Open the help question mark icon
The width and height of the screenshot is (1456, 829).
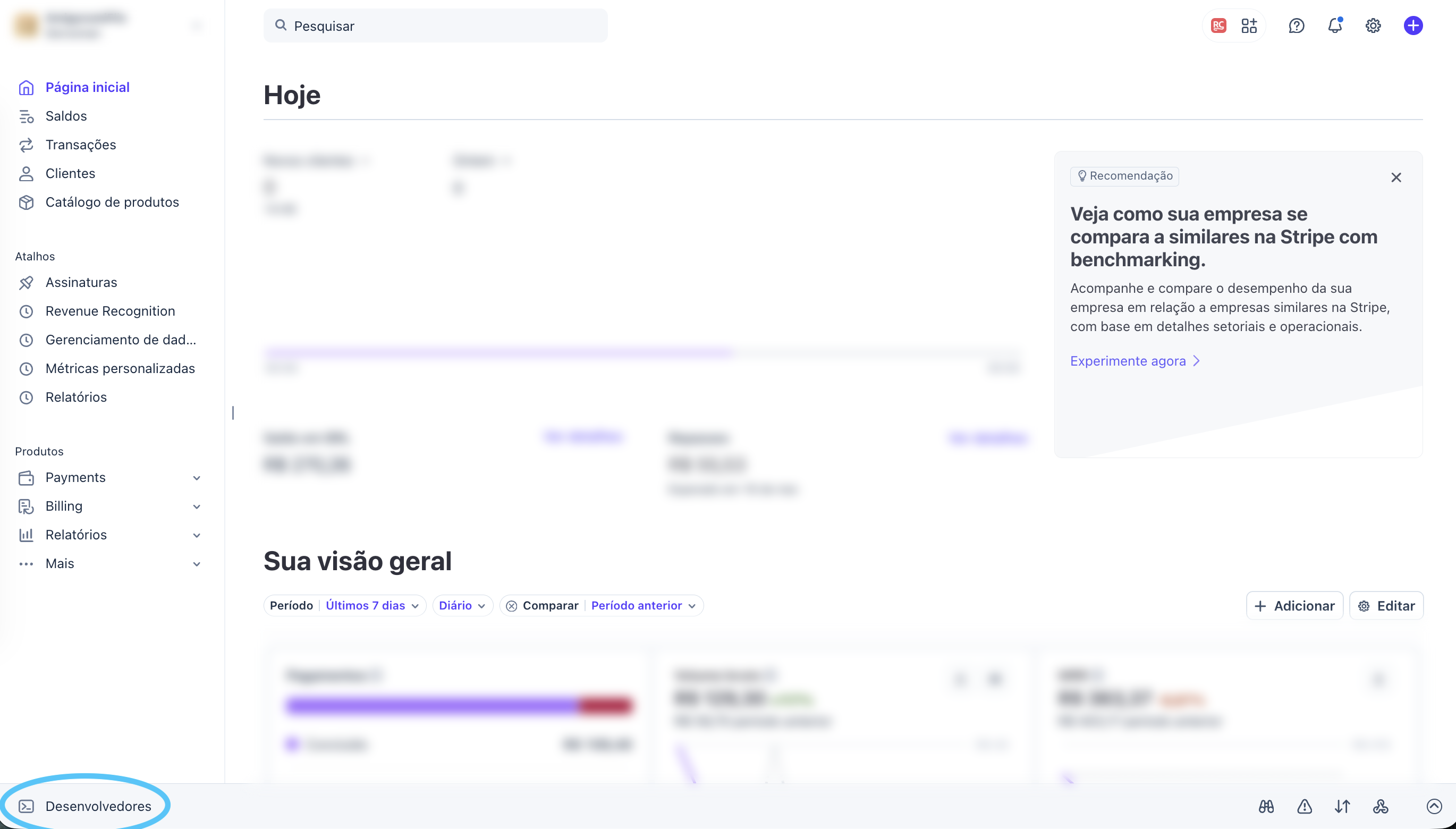1296,26
